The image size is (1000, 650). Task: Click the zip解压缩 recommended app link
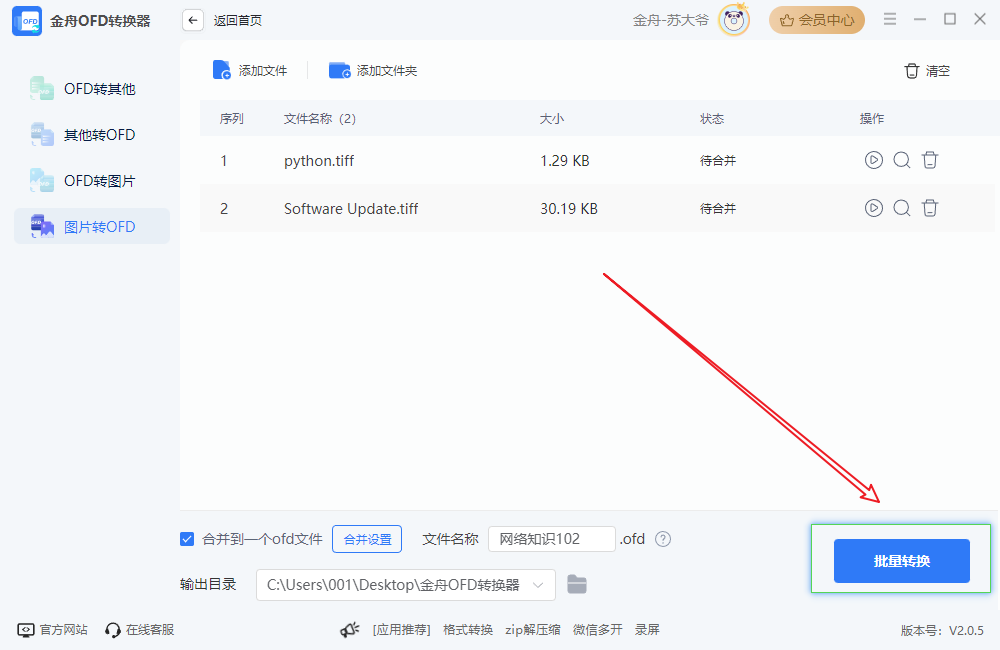coord(533,630)
